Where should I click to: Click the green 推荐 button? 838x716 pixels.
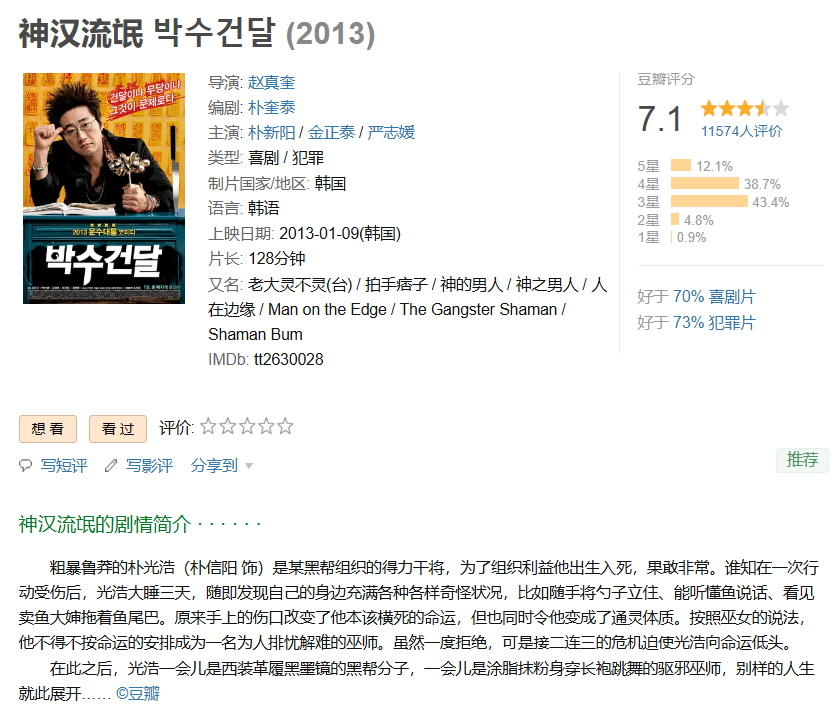802,460
